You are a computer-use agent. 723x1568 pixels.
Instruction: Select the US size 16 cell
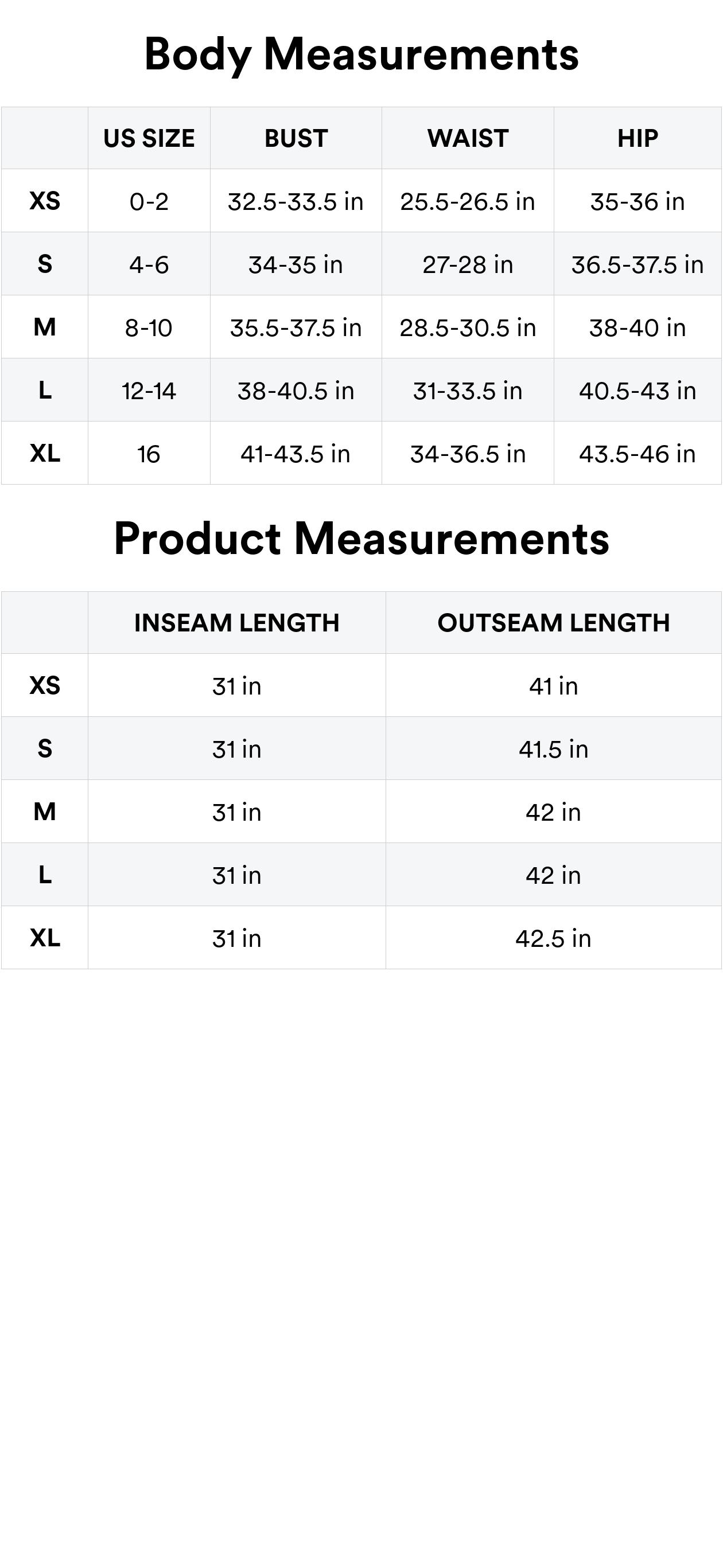coord(149,454)
